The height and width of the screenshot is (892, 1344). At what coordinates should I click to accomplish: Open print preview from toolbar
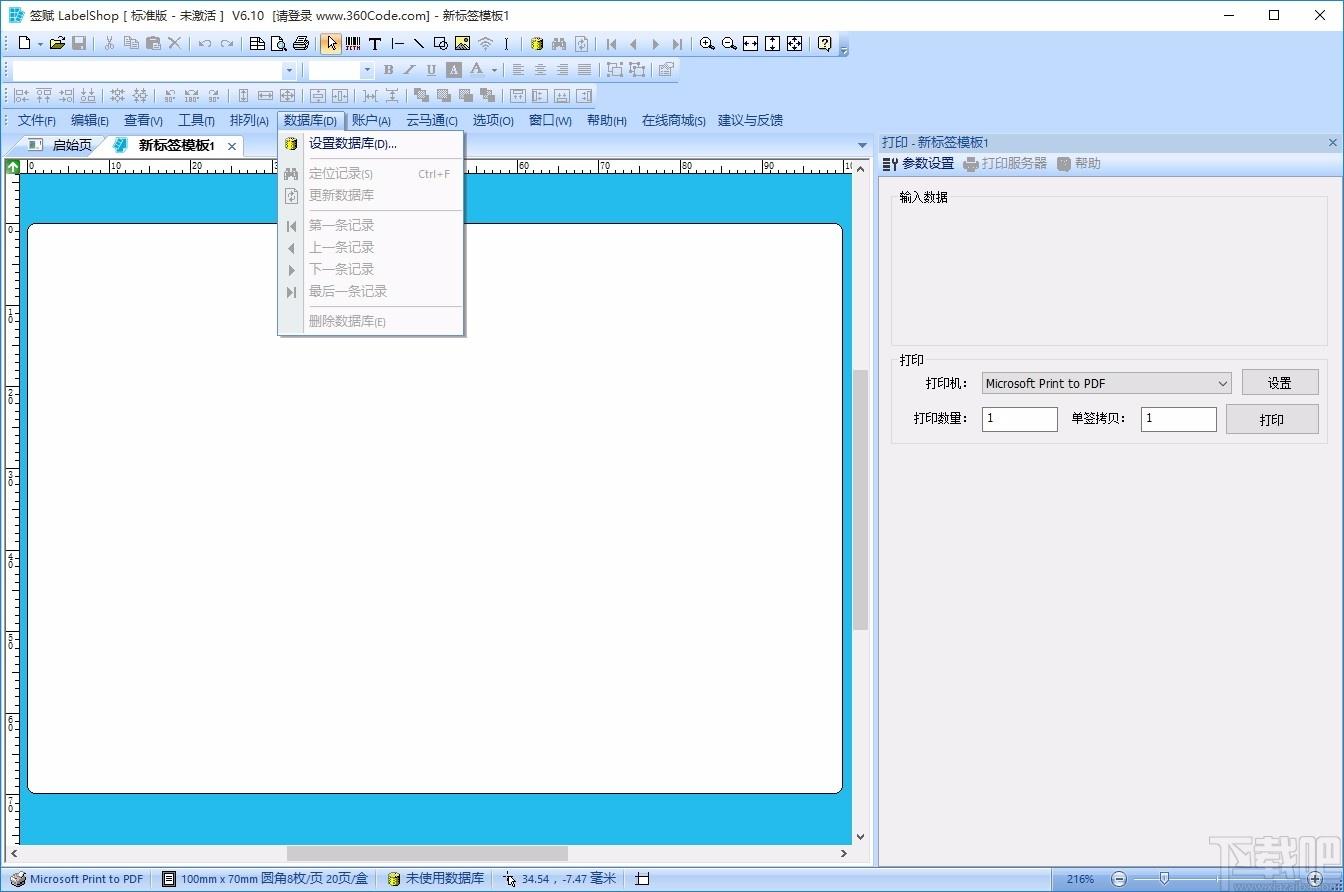tap(278, 43)
